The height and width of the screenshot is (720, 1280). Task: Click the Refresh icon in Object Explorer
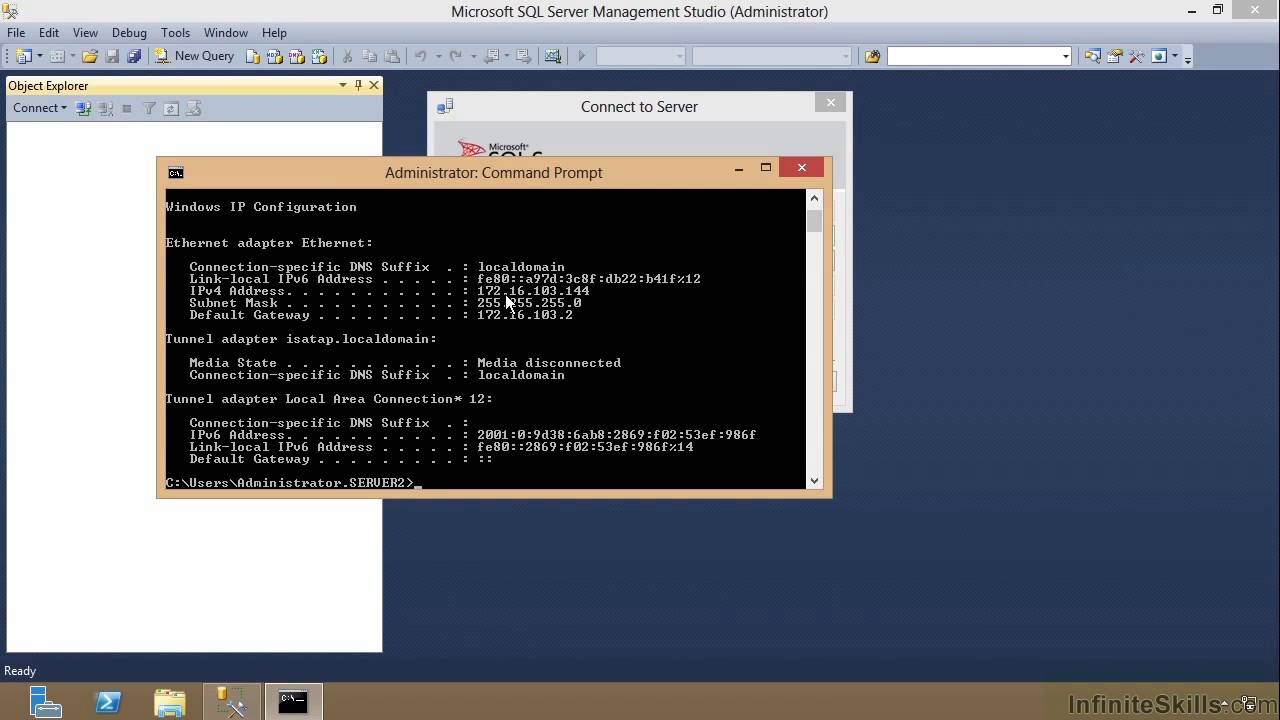pyautogui.click(x=171, y=108)
